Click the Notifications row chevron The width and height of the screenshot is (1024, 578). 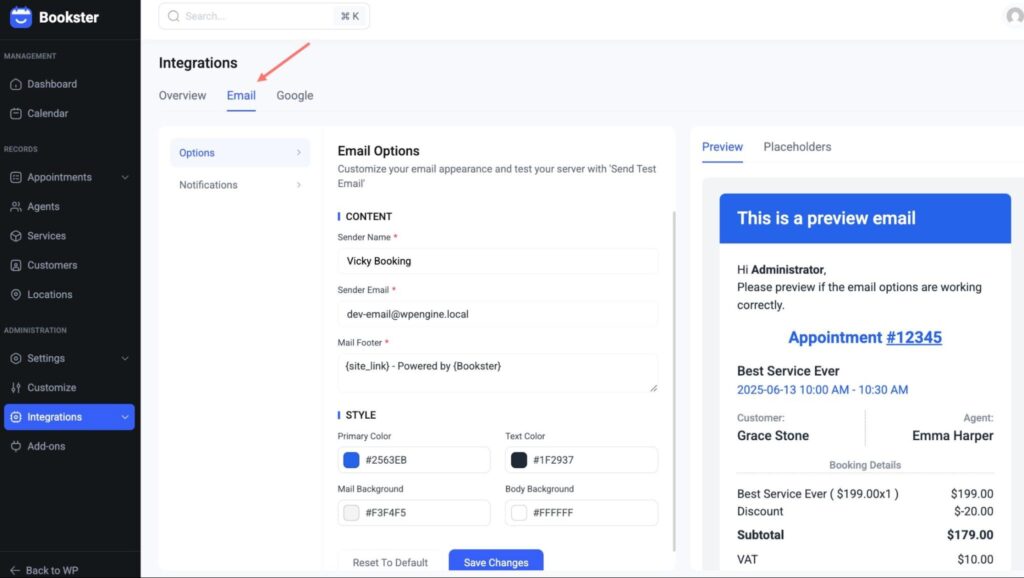click(298, 185)
